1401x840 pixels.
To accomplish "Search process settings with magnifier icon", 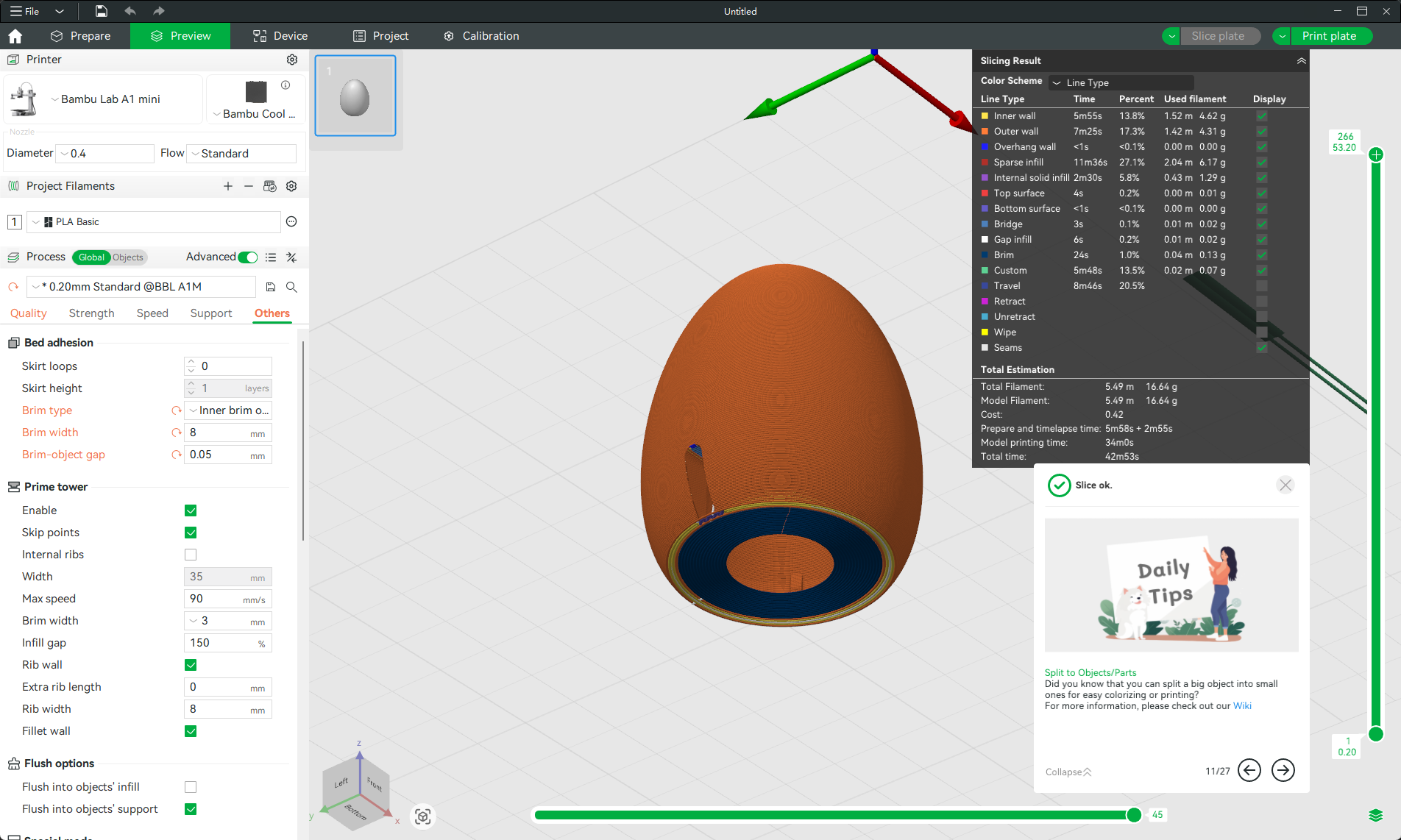I will point(291,287).
